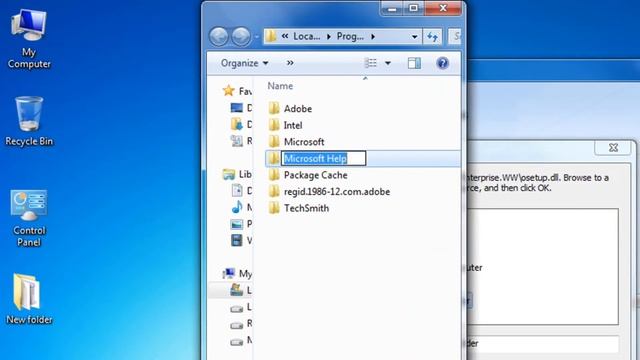Open My Computer desktop icon

pos(29,39)
